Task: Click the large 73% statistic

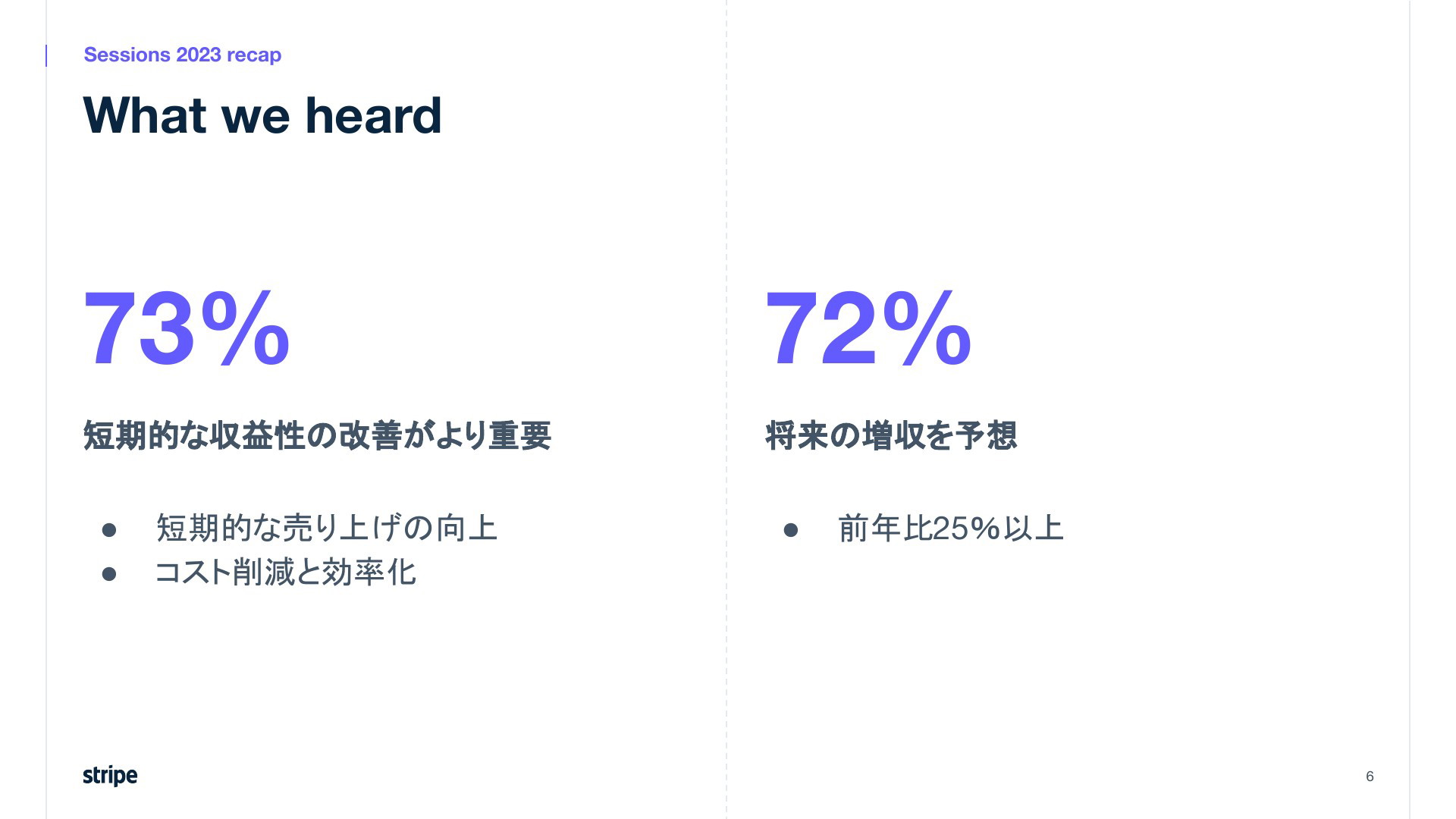Action: (187, 329)
